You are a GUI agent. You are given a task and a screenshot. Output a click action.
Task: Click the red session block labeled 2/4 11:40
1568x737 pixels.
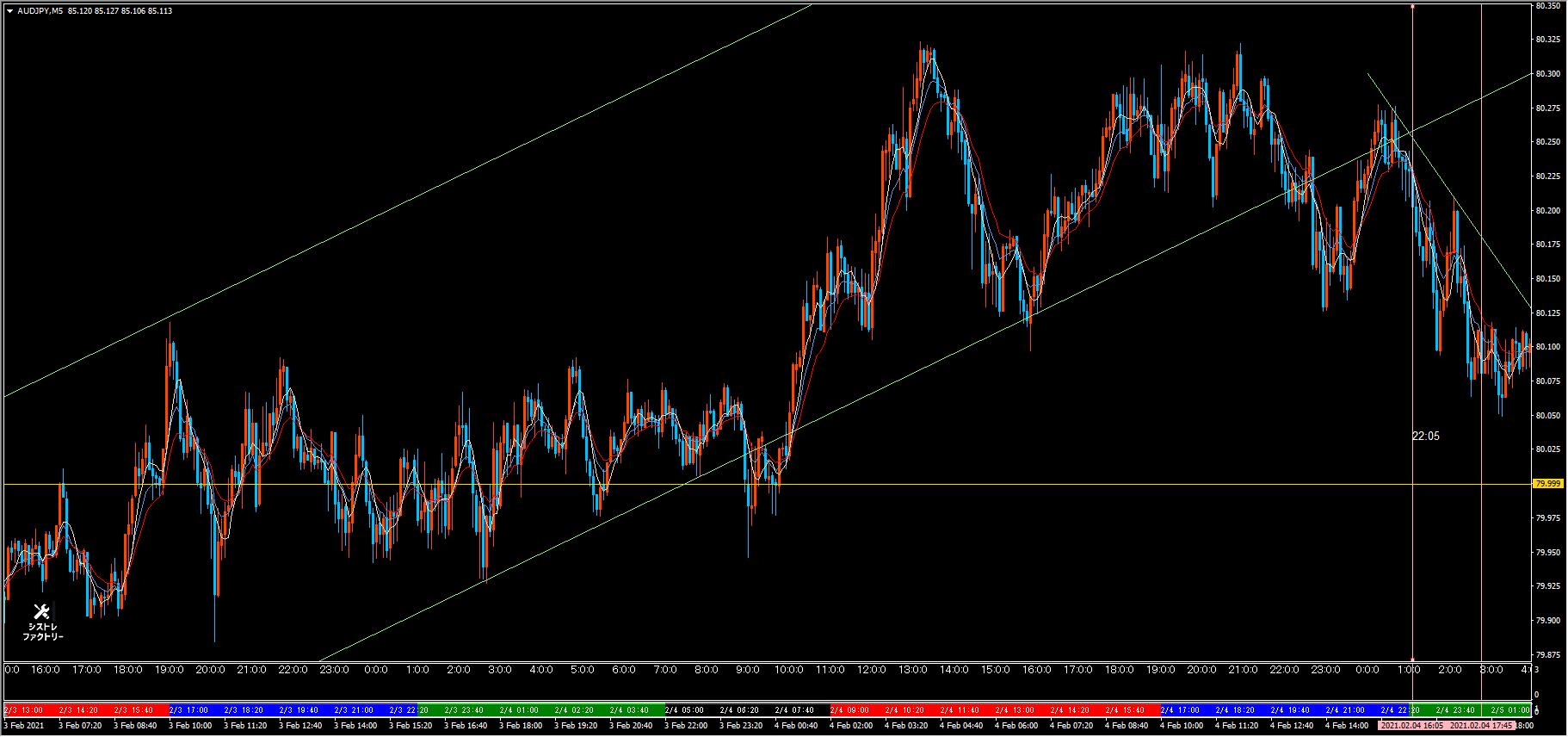958,710
